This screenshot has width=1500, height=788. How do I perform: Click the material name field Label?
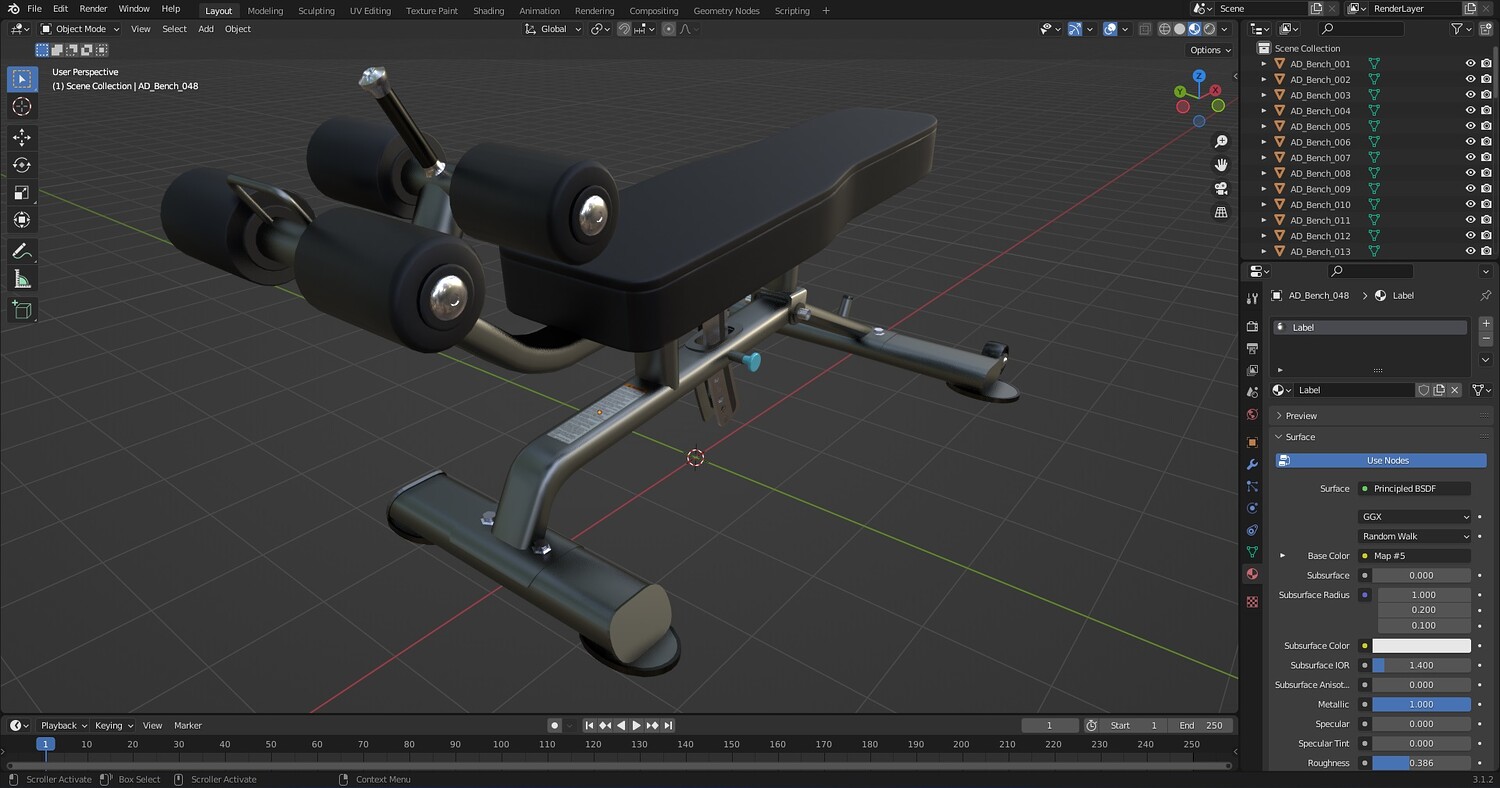click(1355, 390)
